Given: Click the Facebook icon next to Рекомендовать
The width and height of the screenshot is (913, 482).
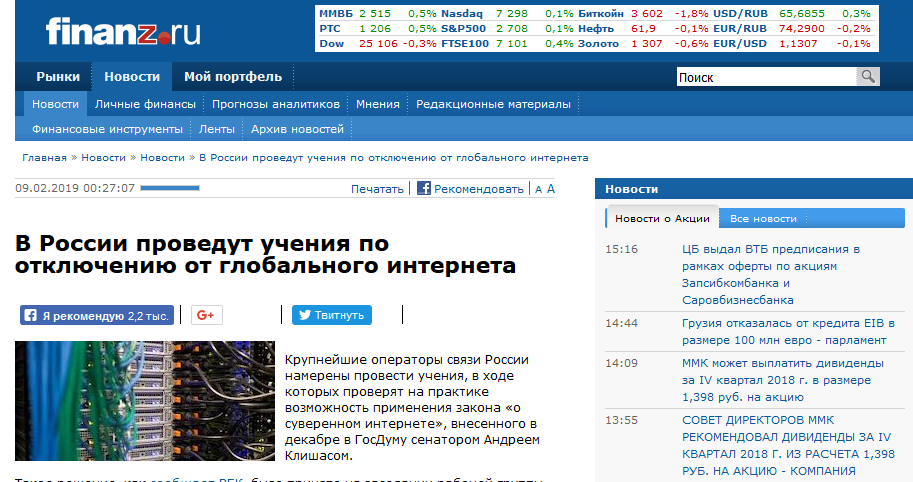Looking at the screenshot, I should [x=424, y=188].
